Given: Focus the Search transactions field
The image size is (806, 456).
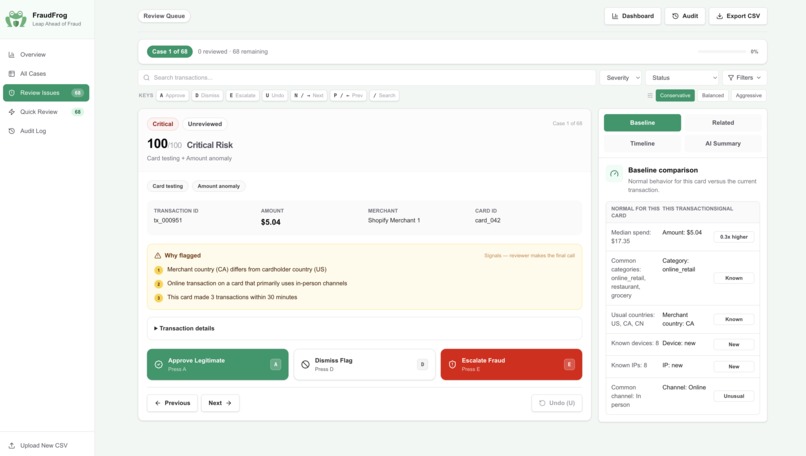Looking at the screenshot, I should pos(367,78).
